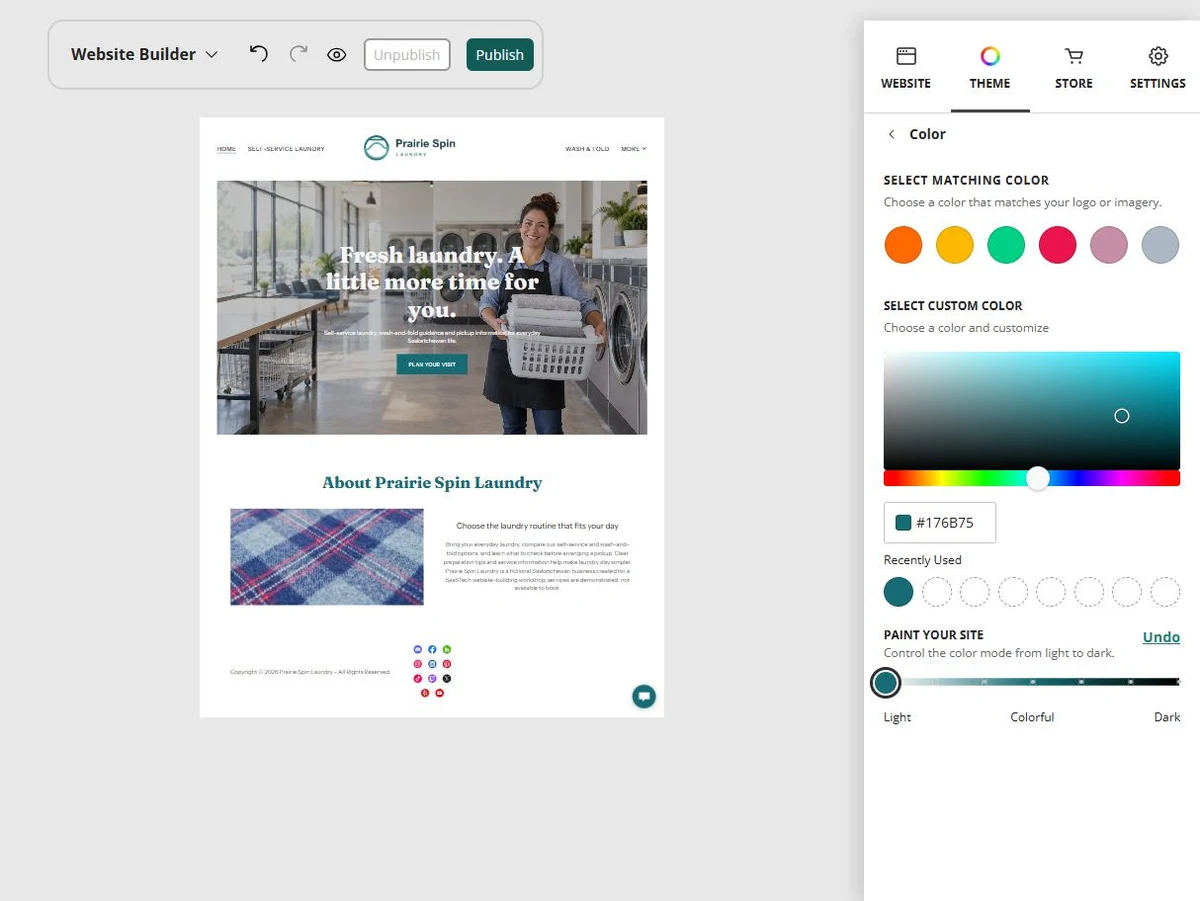Viewport: 1200px width, 901px height.
Task: Choose the recently used teal swatch
Action: (x=899, y=592)
